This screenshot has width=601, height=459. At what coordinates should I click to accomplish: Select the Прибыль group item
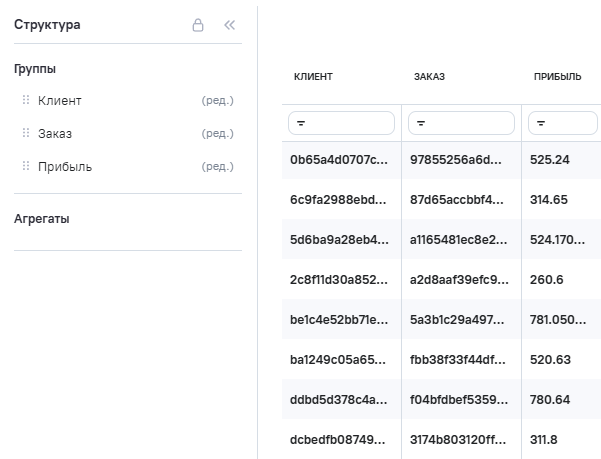(x=65, y=167)
